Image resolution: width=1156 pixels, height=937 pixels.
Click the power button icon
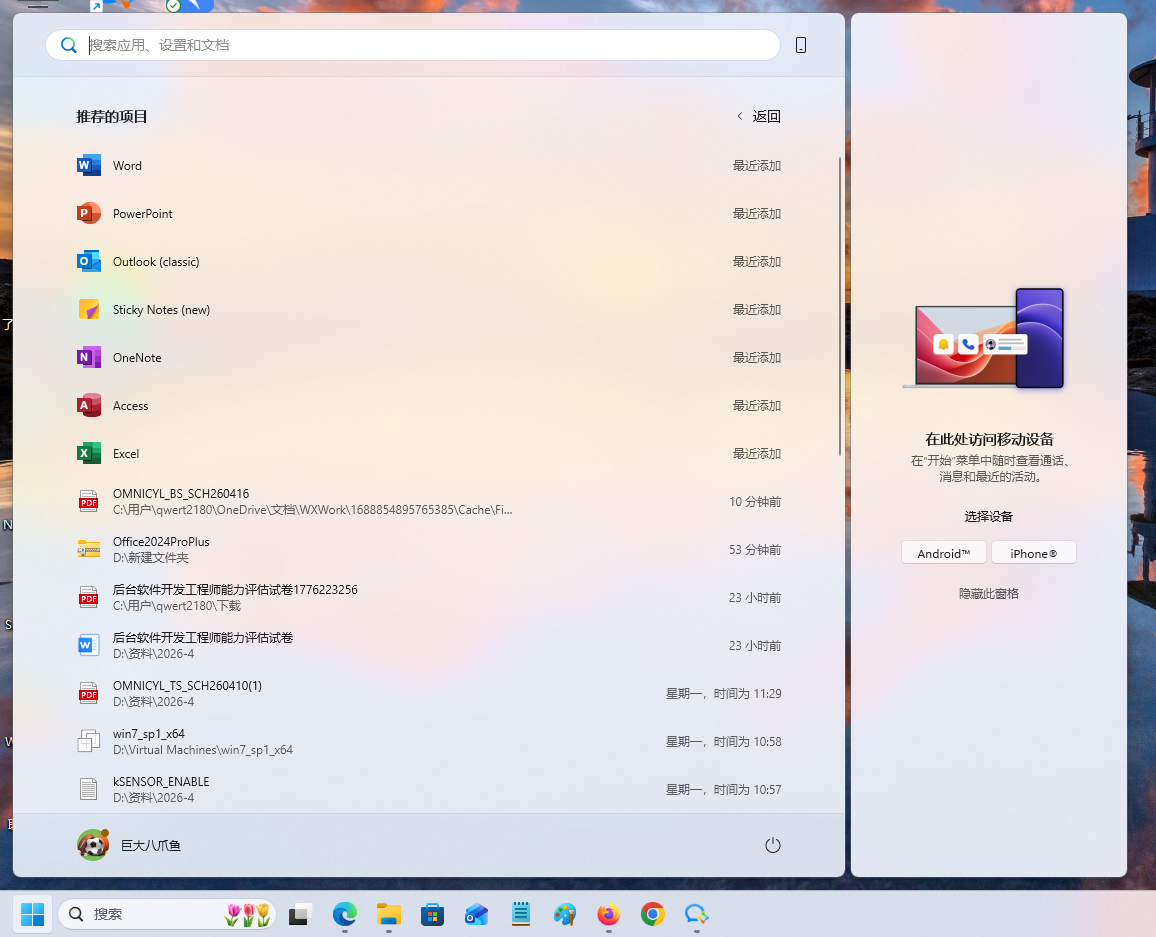(772, 845)
